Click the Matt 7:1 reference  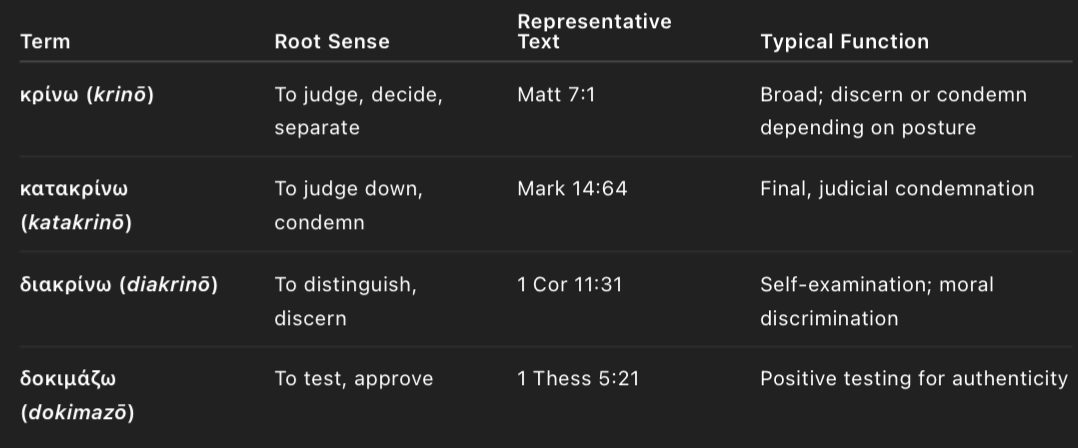556,96
